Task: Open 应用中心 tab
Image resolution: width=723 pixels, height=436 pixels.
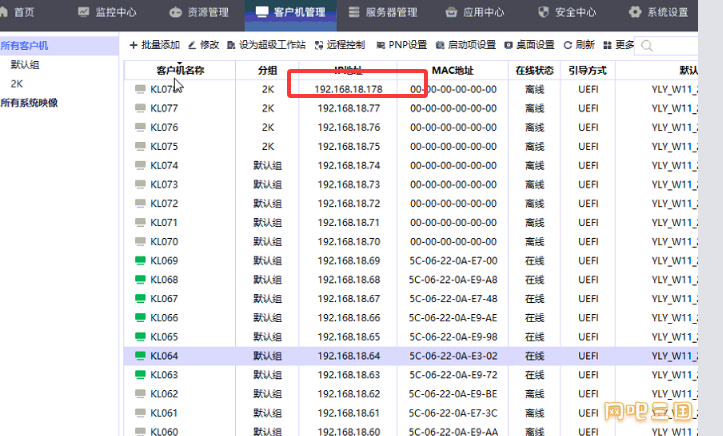Action: (475, 12)
